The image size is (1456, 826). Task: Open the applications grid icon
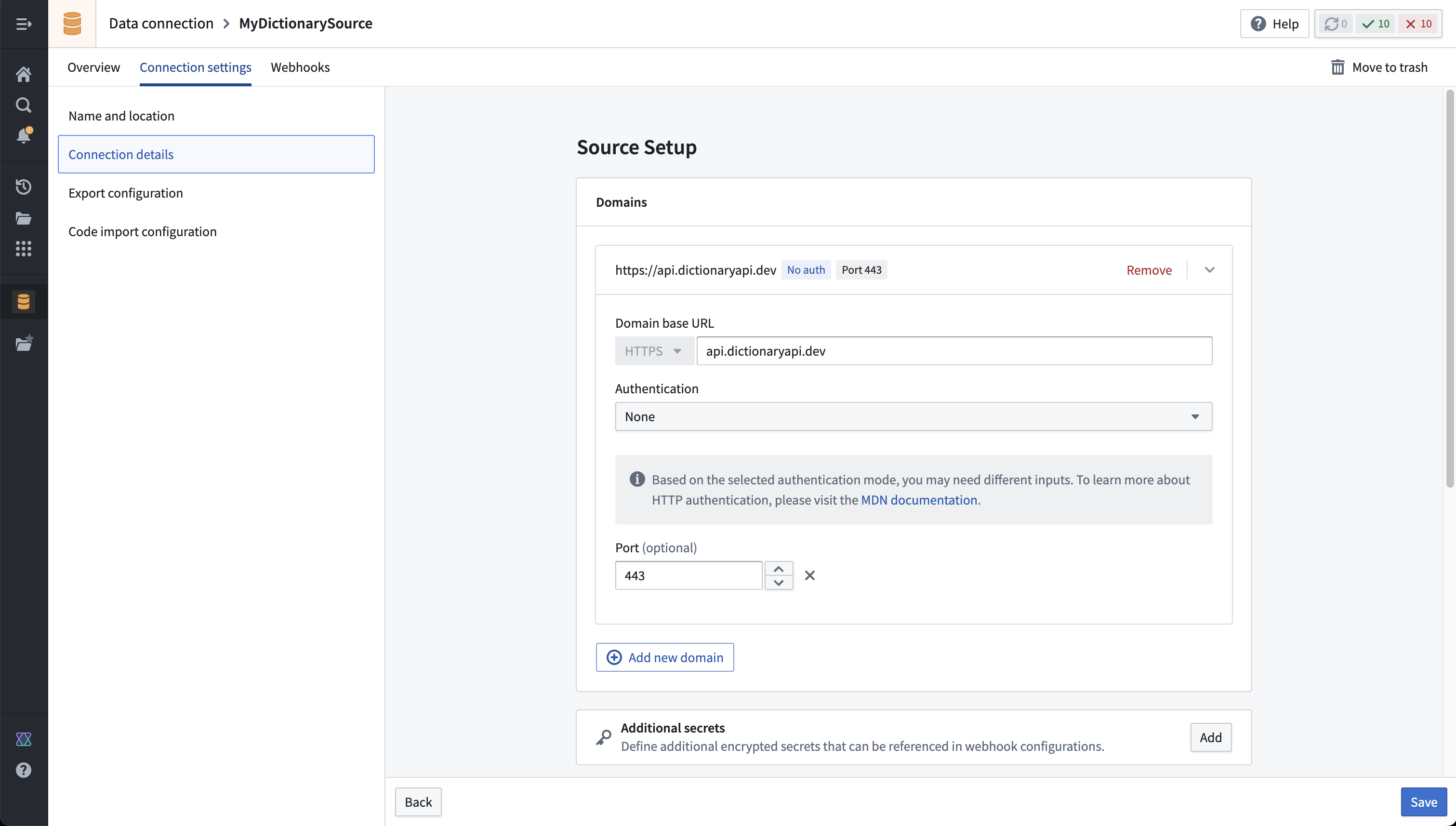coord(23,249)
